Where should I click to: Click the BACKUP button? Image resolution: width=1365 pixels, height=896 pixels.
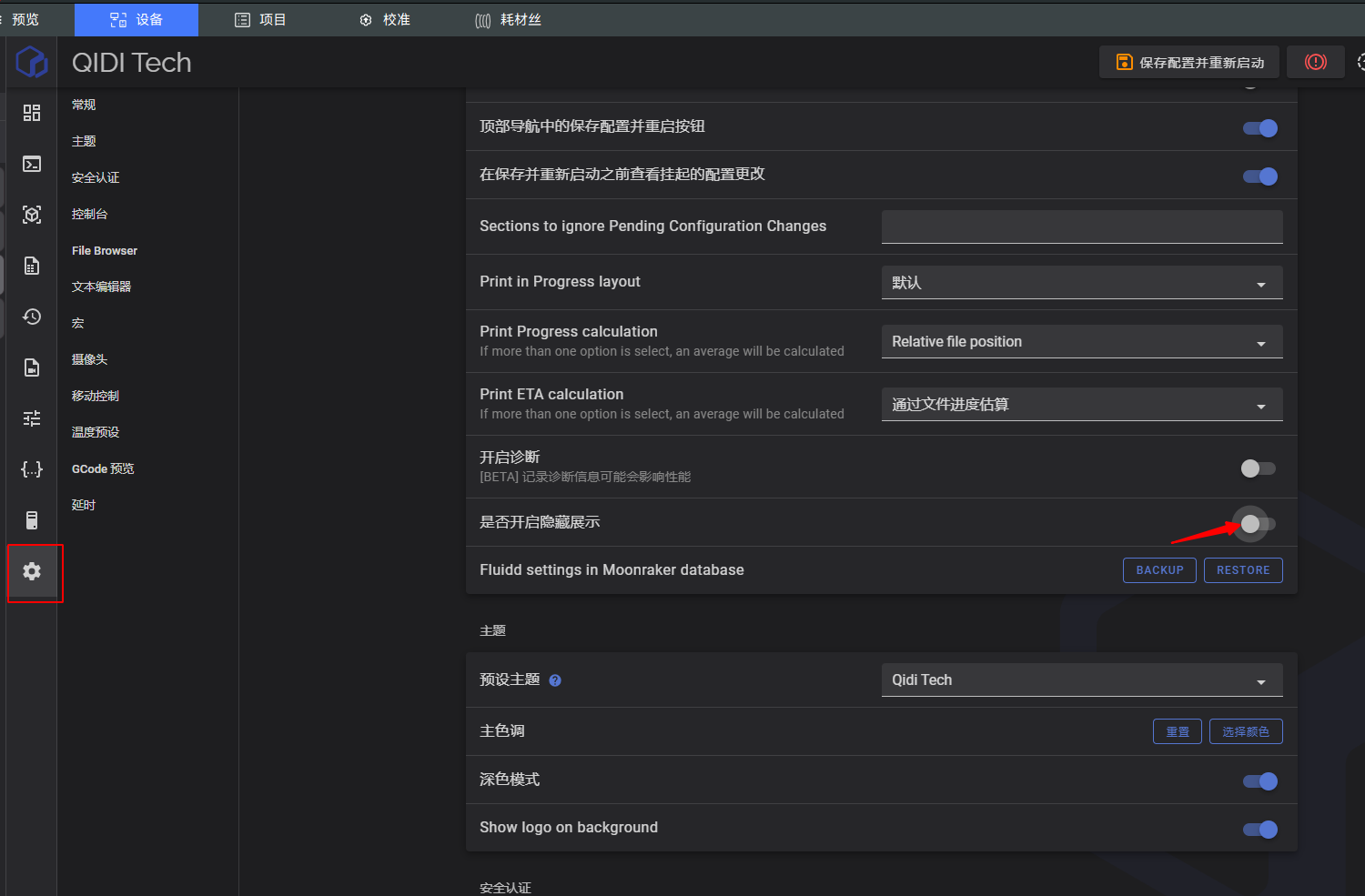[x=1159, y=570]
